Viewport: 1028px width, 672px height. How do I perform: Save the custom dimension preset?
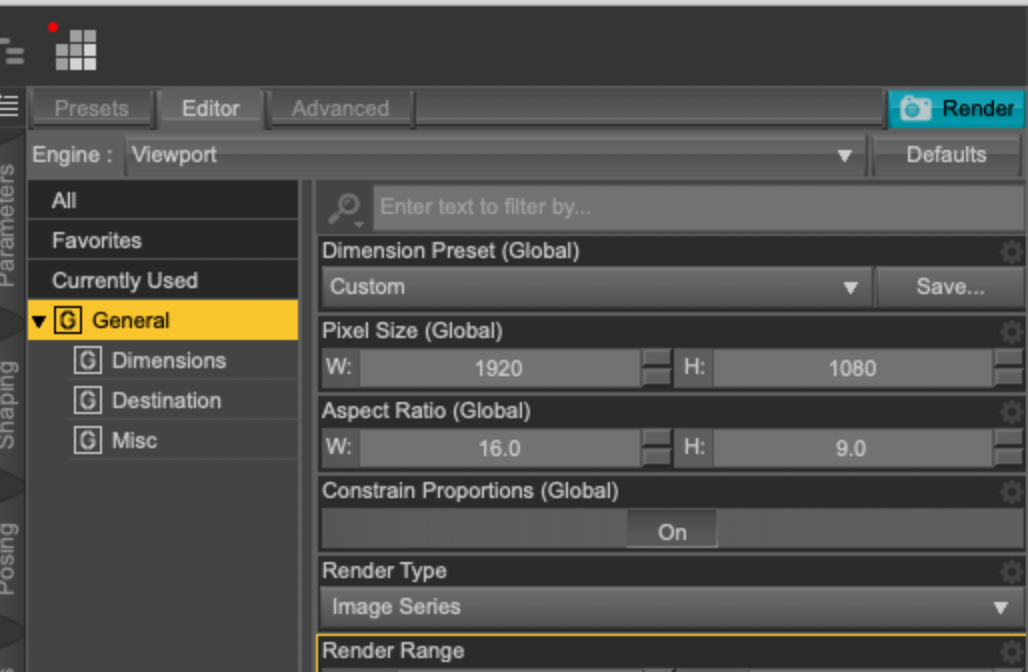click(x=948, y=287)
